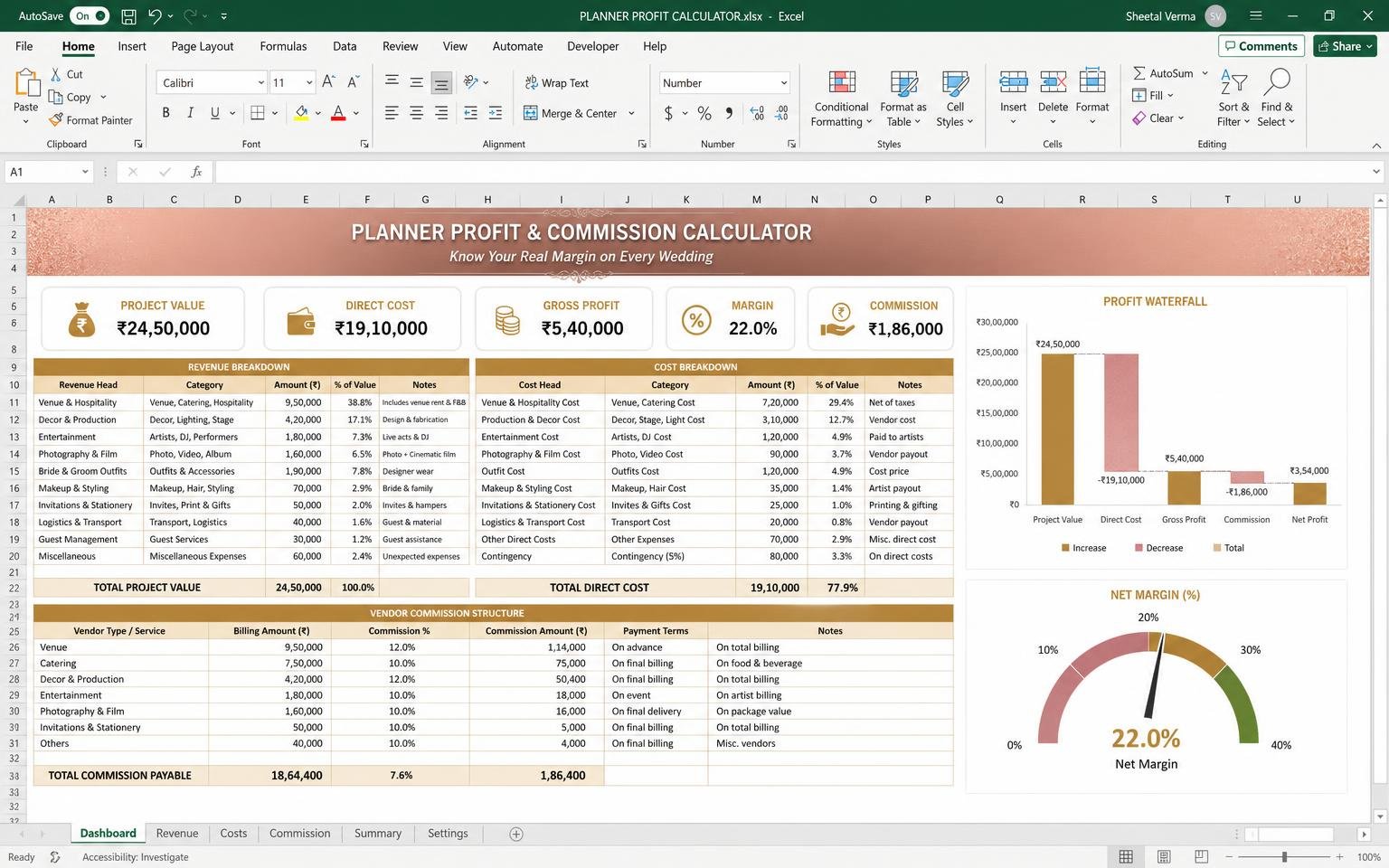Click the Undo arrow icon
Screen dimensions: 1389x868
click(x=155, y=16)
